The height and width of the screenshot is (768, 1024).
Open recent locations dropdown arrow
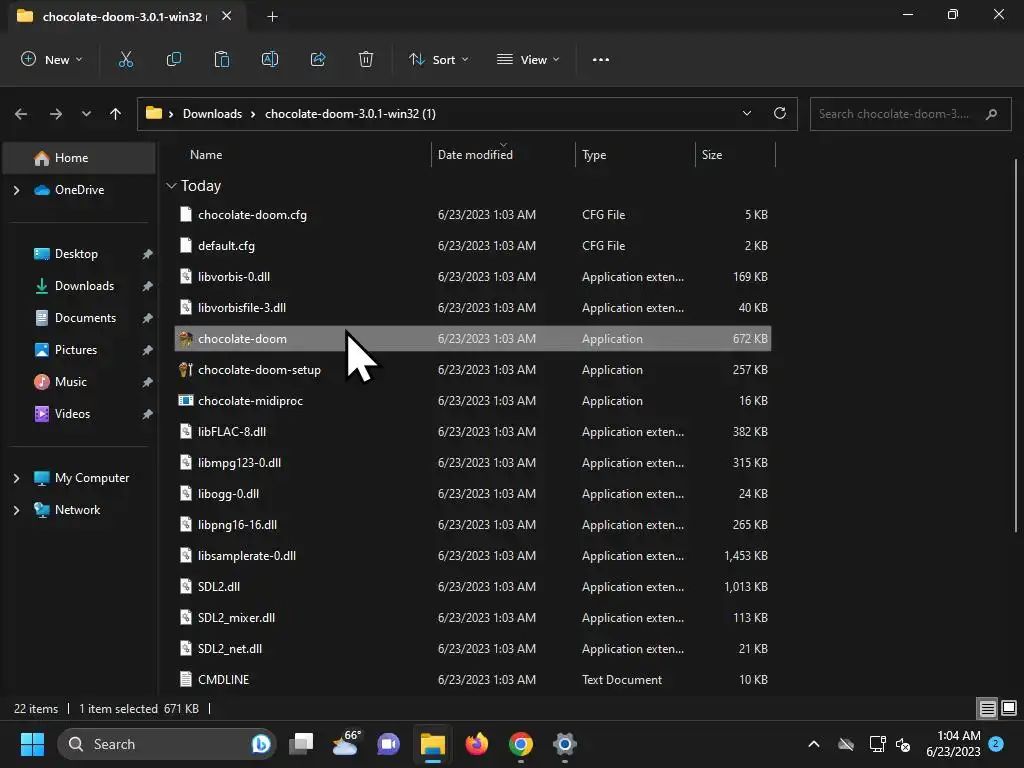coord(86,114)
